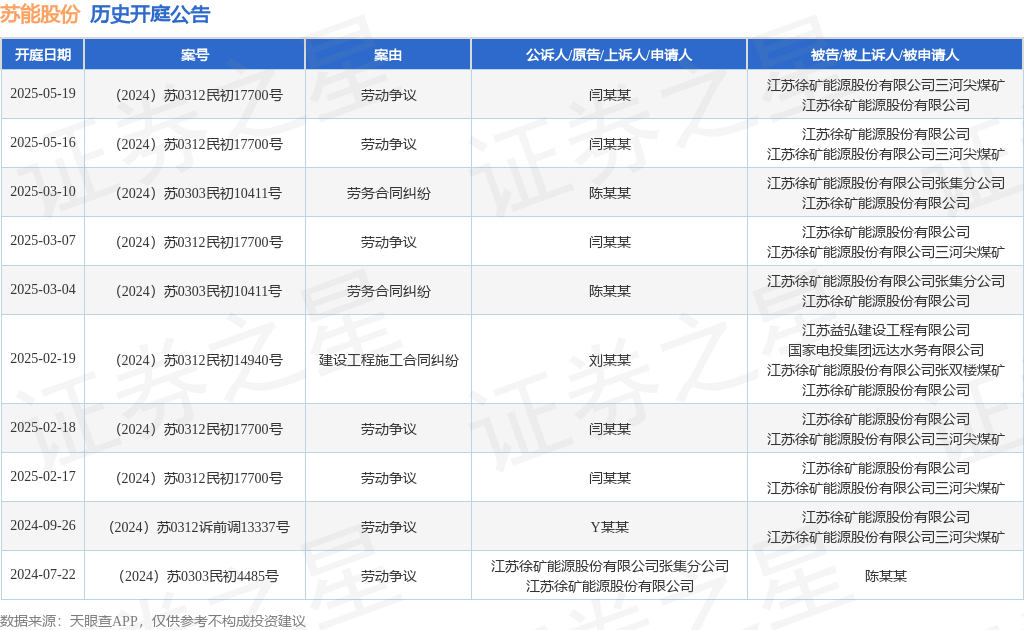Click 劳务合同纠纷 in the 2025-03-04 row
This screenshot has width=1024, height=630.
tap(389, 291)
